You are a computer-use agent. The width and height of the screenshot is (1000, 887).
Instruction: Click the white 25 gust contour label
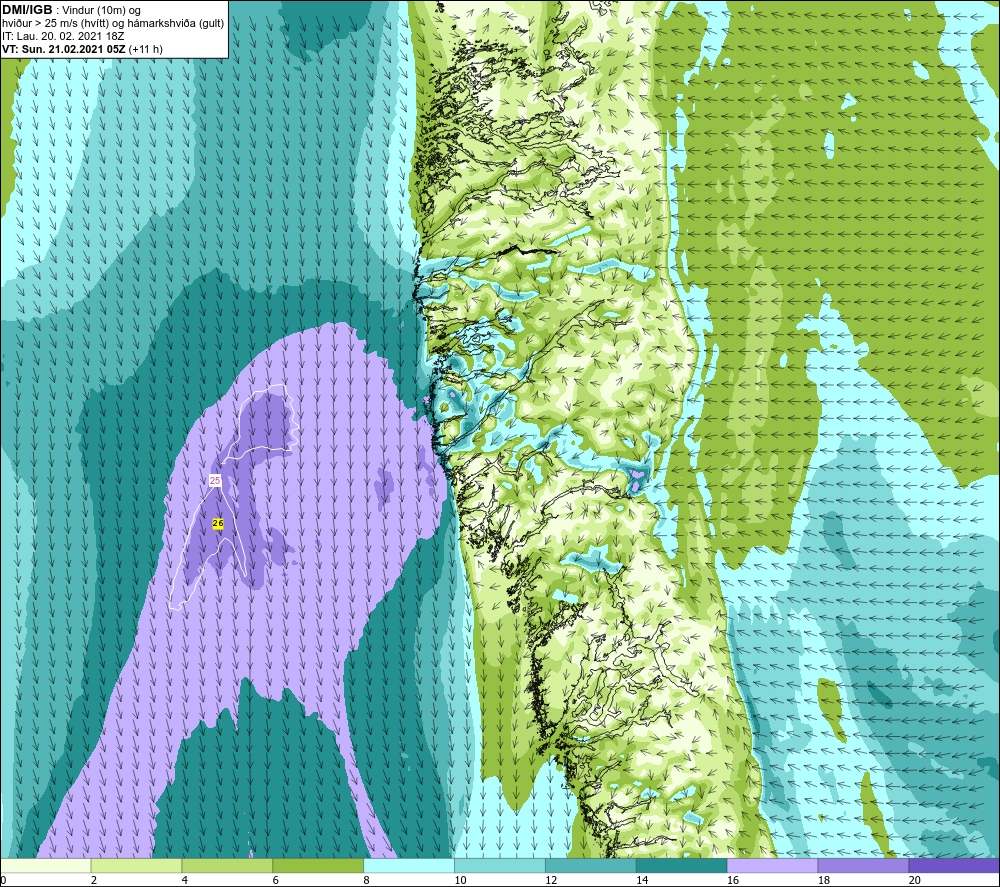[x=215, y=480]
